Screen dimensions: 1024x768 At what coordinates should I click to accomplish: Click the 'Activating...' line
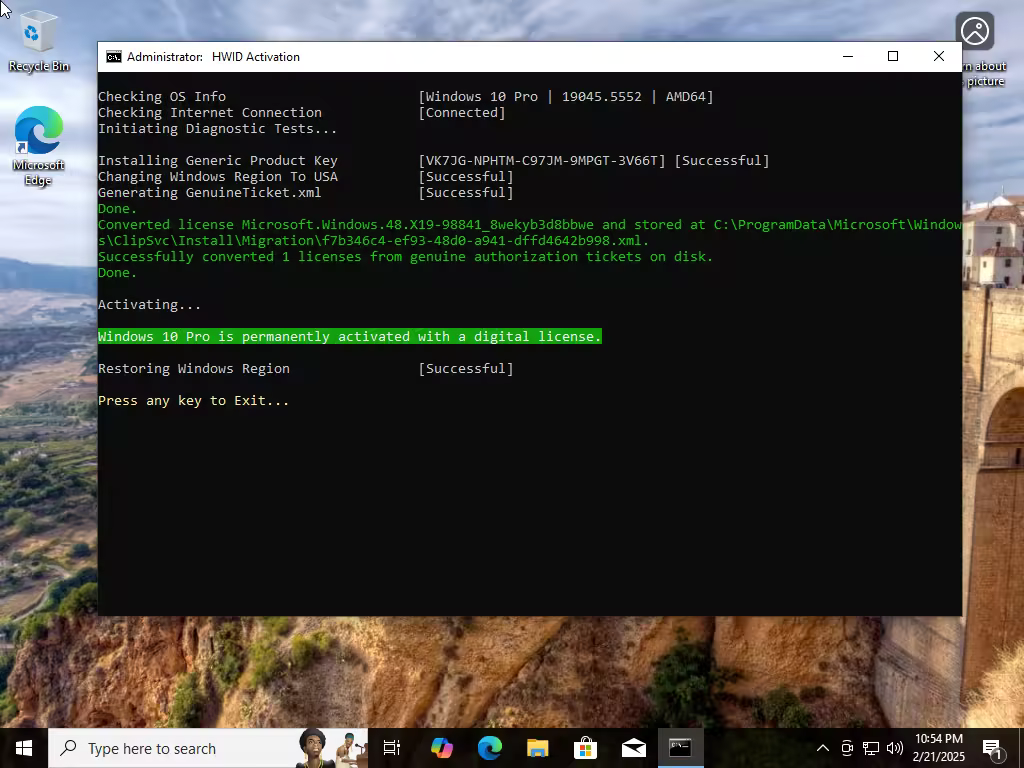(150, 304)
